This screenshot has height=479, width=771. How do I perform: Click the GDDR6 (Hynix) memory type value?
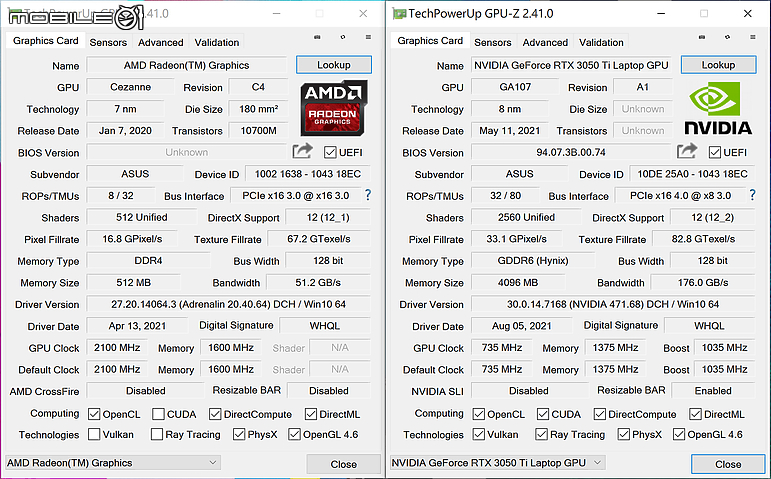click(533, 261)
